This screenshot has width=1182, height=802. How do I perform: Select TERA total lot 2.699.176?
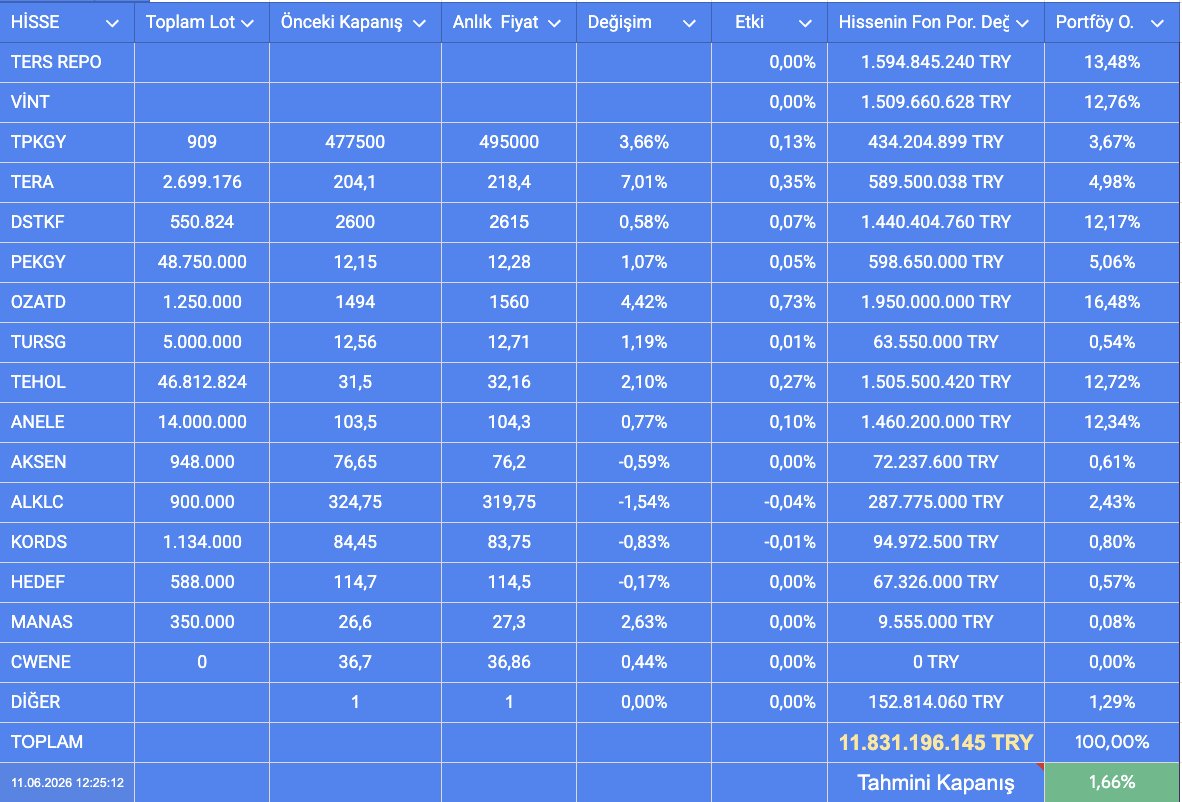[x=202, y=182]
